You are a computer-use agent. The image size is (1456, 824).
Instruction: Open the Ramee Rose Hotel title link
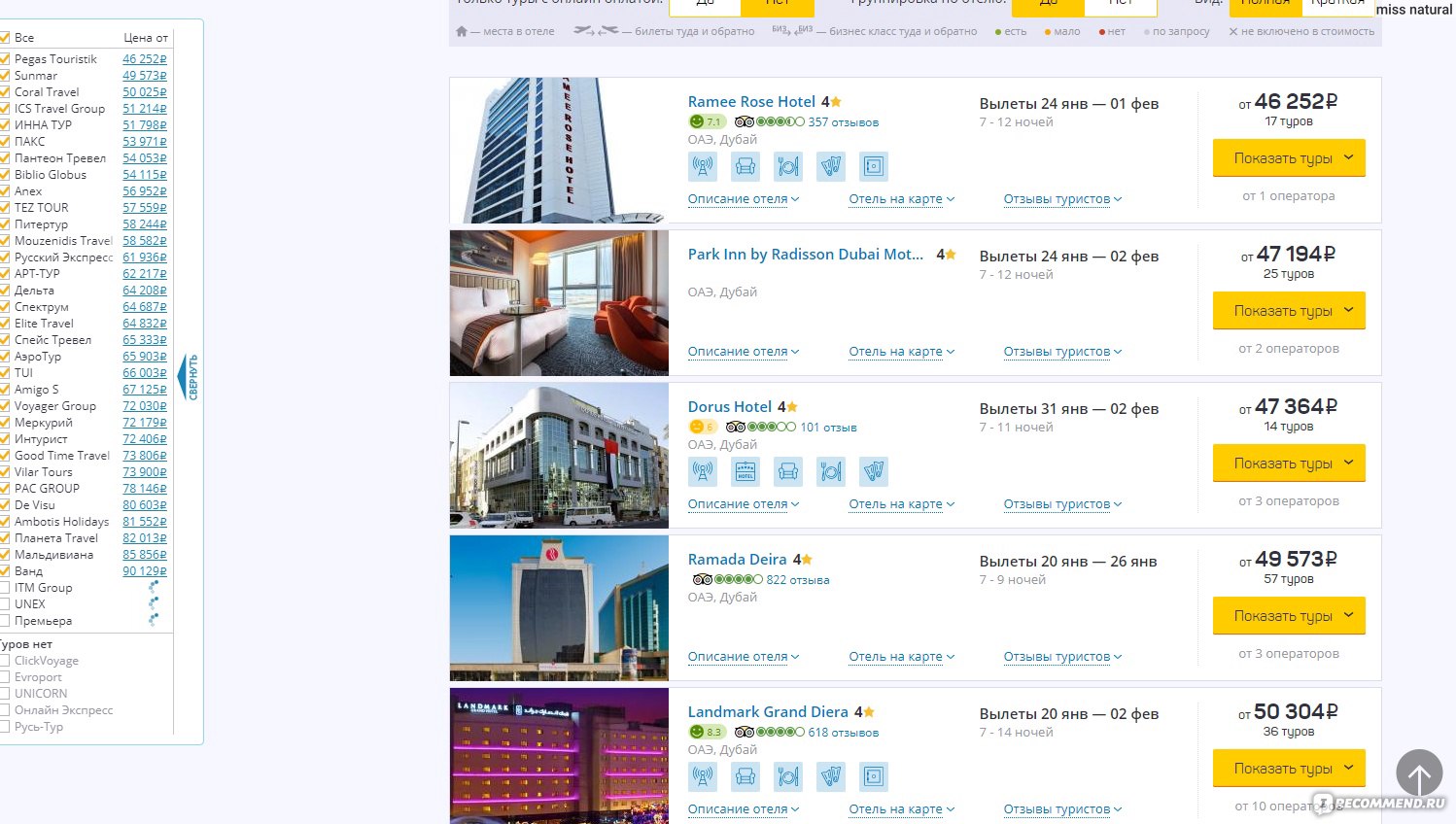(x=751, y=101)
